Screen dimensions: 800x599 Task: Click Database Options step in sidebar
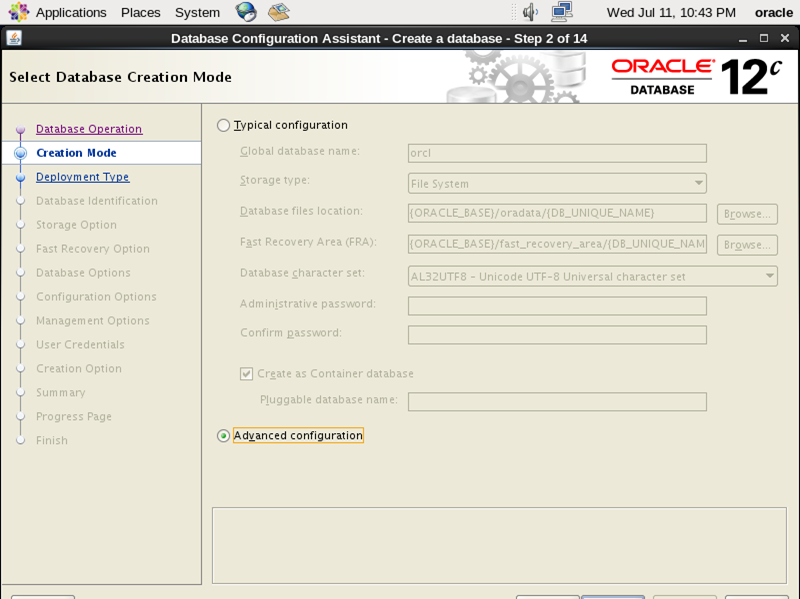click(x=83, y=272)
